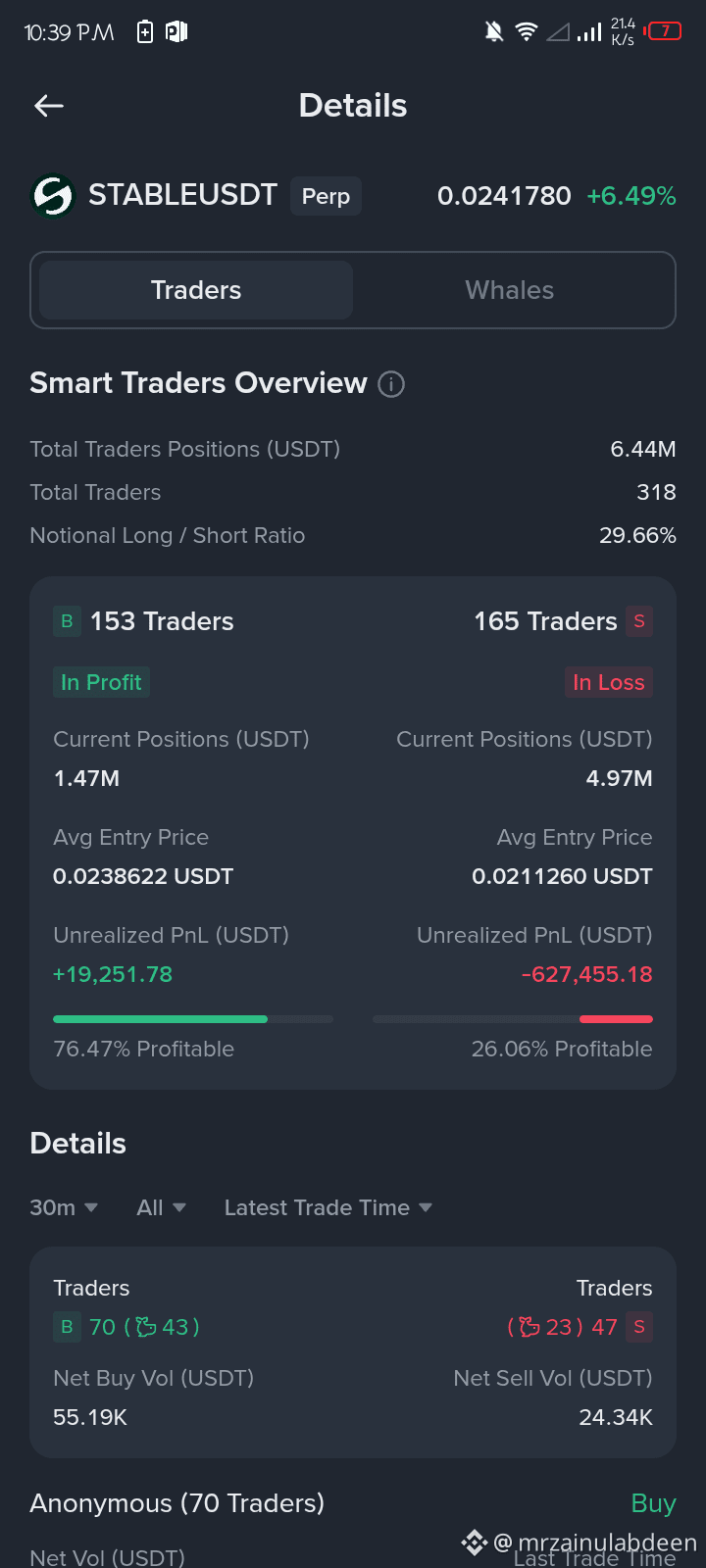This screenshot has width=706, height=1568.
Task: Open the Latest Trade Time sort dropdown
Action: 328,1207
